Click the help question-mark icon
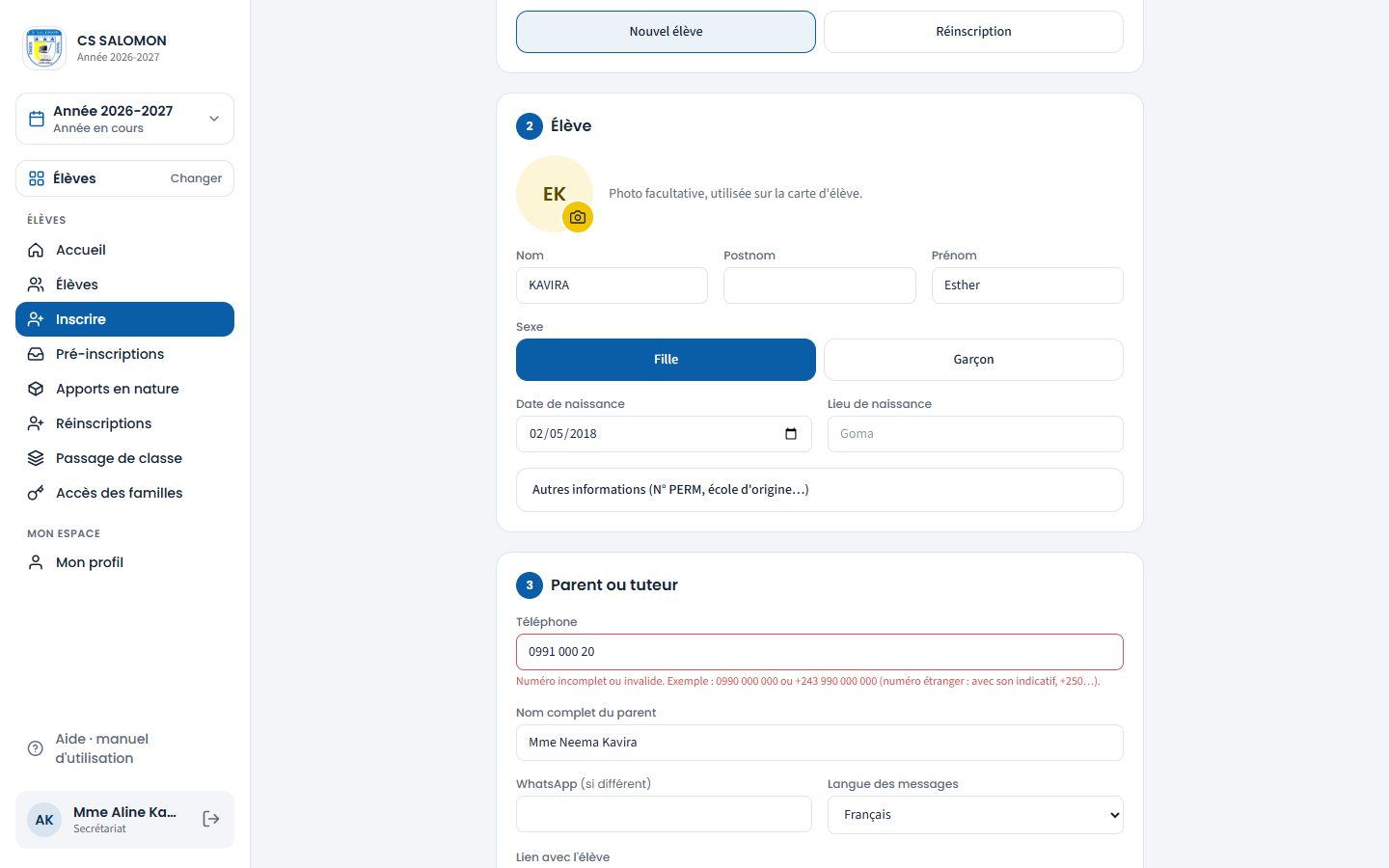 (36, 748)
